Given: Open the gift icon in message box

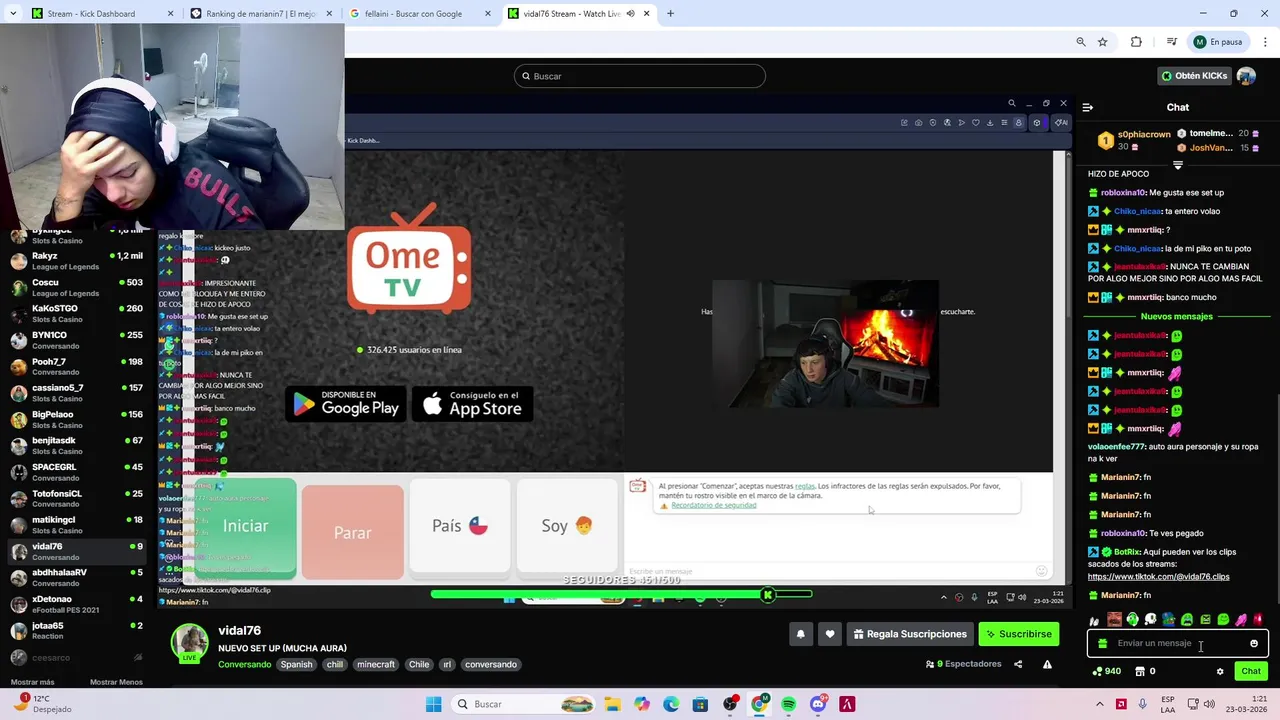Looking at the screenshot, I should (1102, 643).
